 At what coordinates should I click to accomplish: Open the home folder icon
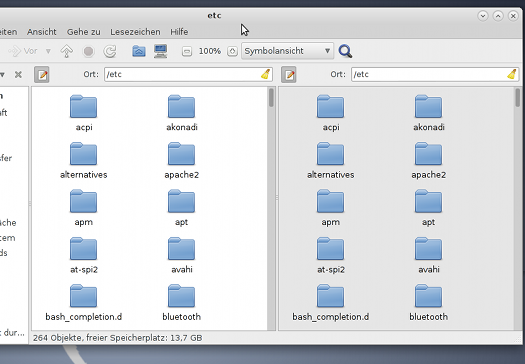[x=139, y=51]
